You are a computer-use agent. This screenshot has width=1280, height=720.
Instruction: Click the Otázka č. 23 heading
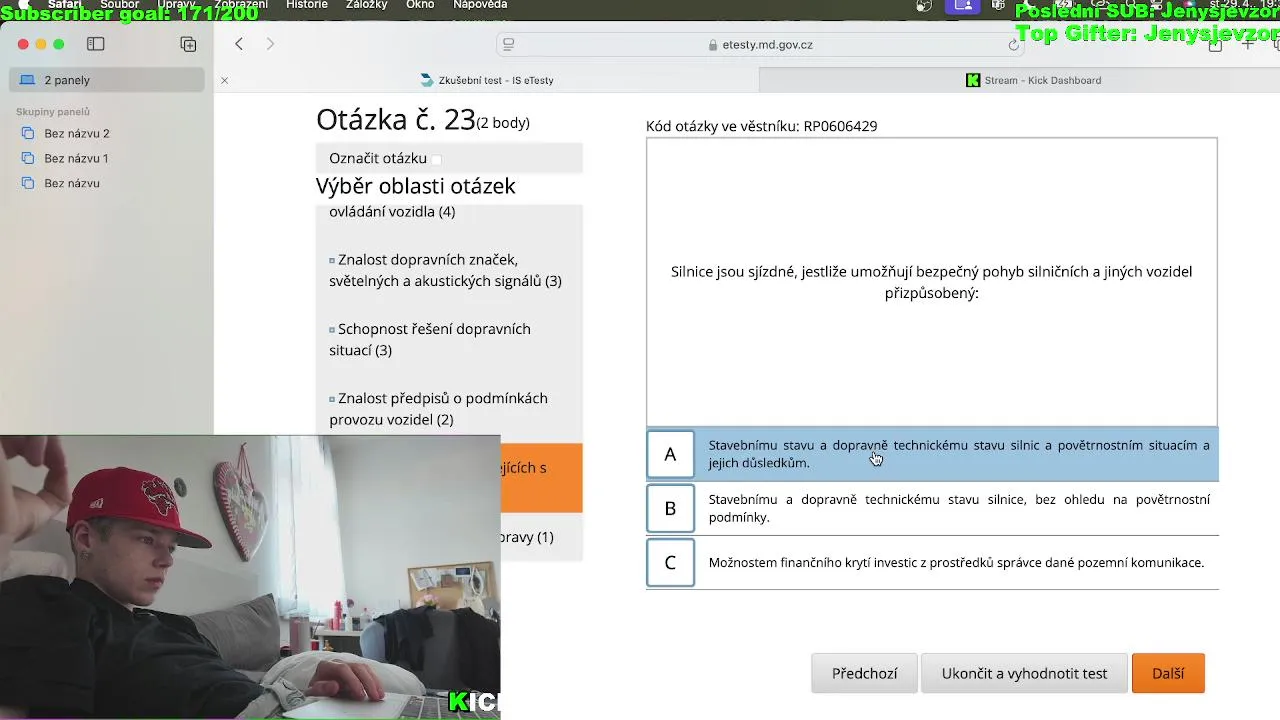[396, 119]
